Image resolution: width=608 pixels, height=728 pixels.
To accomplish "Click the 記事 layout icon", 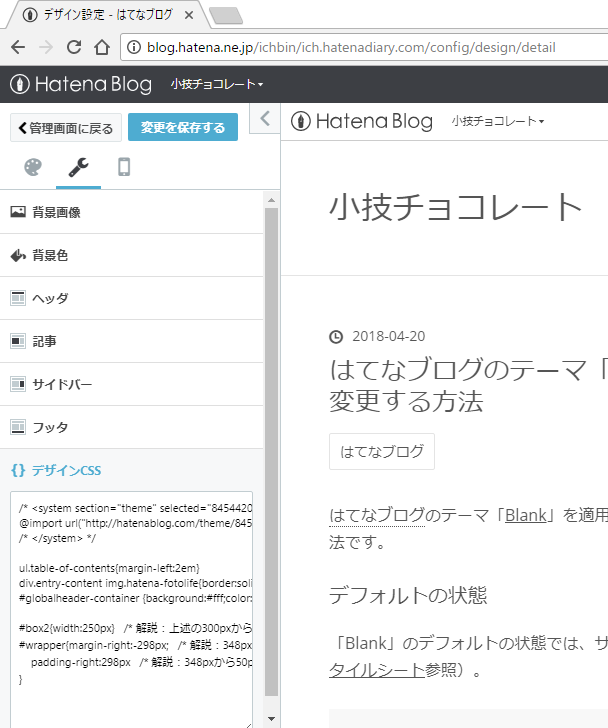I will [18, 341].
